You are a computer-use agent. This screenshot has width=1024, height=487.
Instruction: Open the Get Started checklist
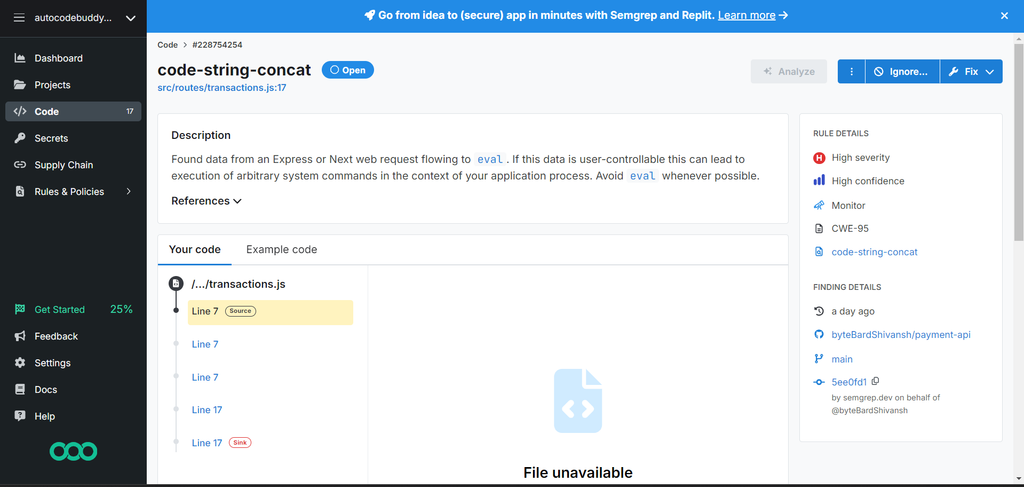[x=59, y=309]
